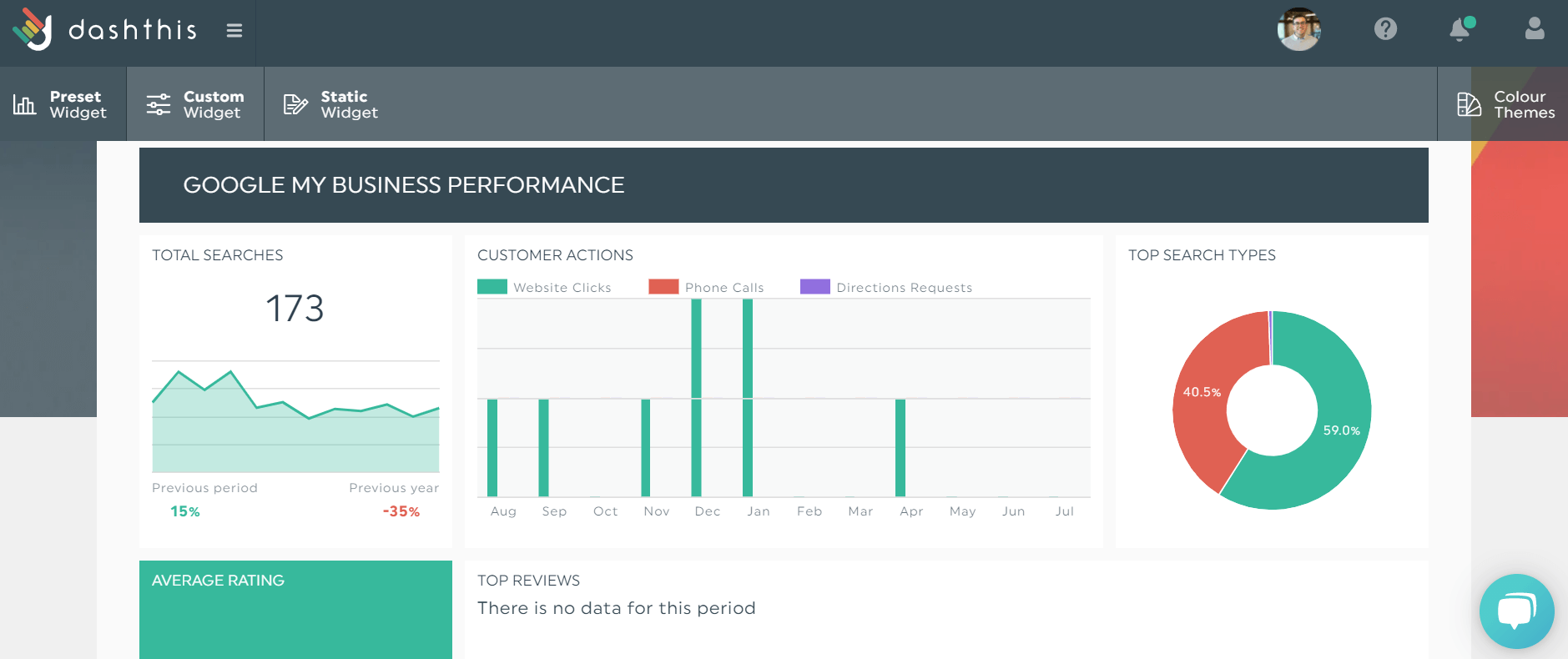Toggle the Directions Requests legend swatch

(x=815, y=287)
